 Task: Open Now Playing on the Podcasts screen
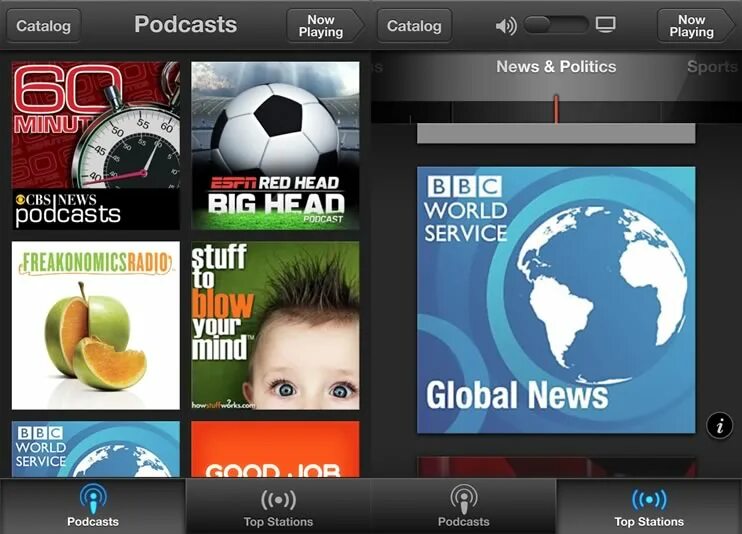tap(325, 26)
